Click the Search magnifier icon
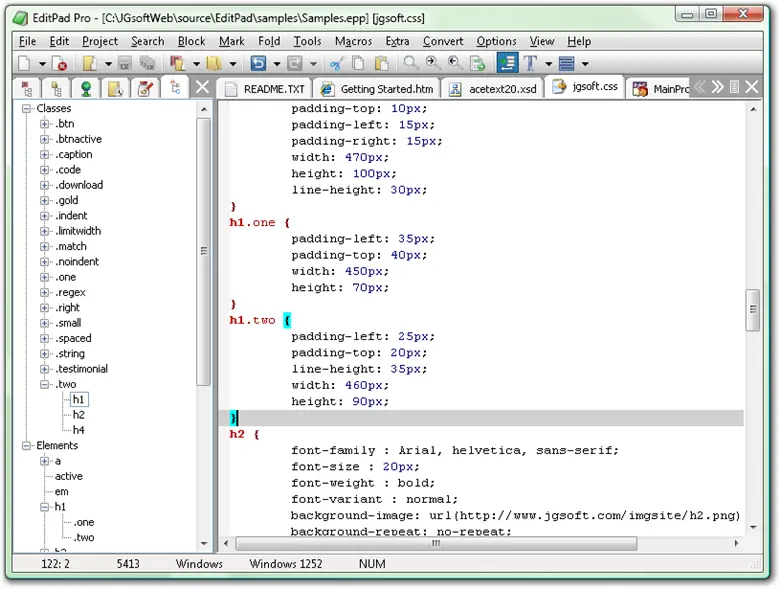The width and height of the screenshot is (780, 589). (x=410, y=63)
